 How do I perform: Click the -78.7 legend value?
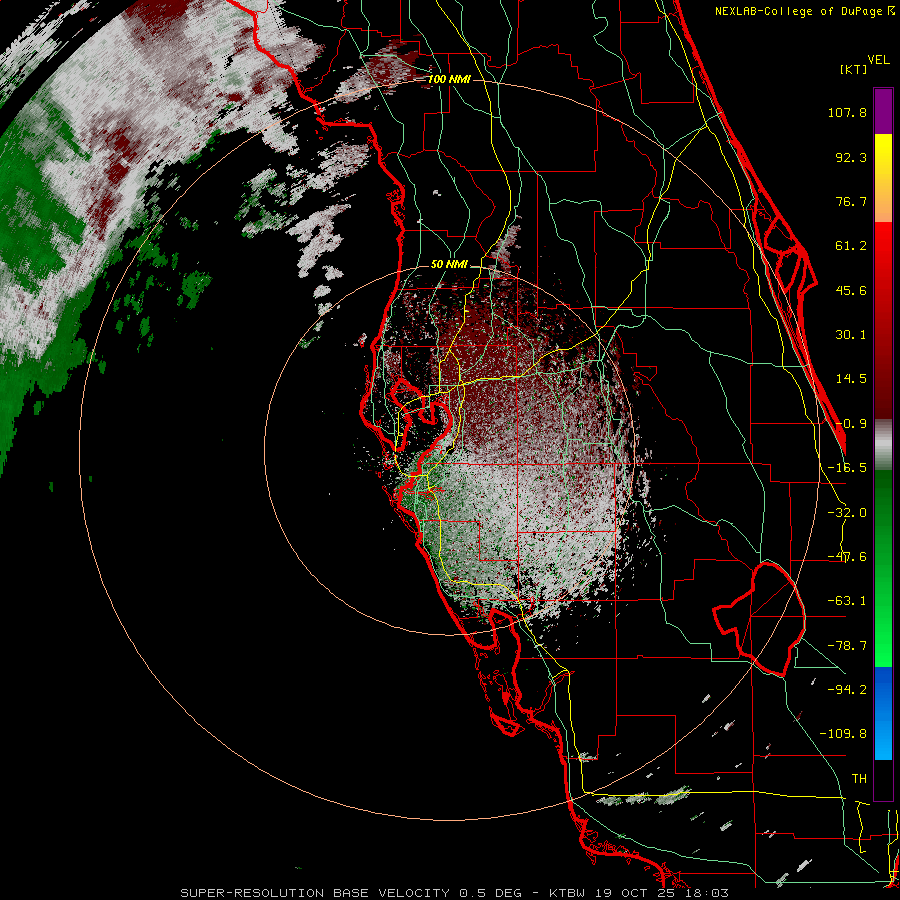pos(847,646)
